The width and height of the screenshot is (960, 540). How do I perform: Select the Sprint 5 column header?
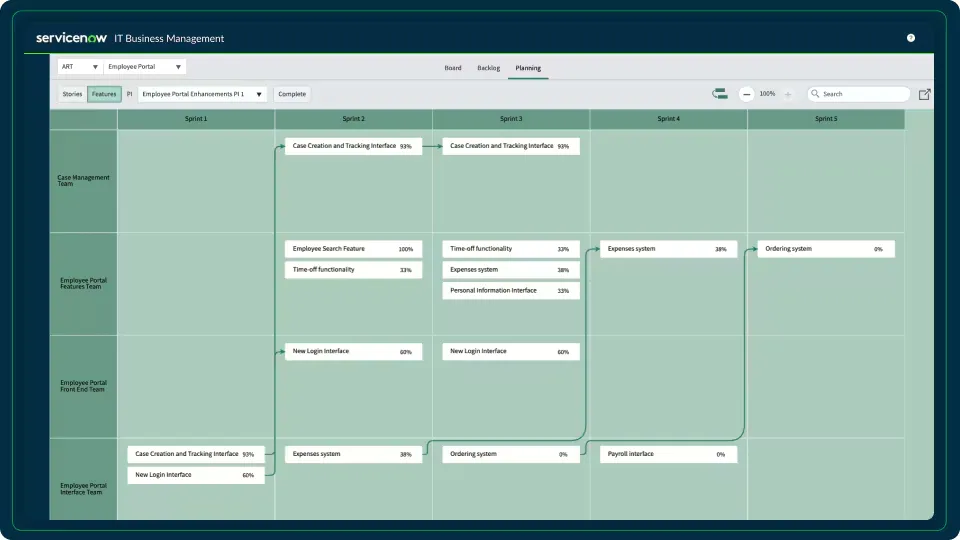click(x=826, y=119)
